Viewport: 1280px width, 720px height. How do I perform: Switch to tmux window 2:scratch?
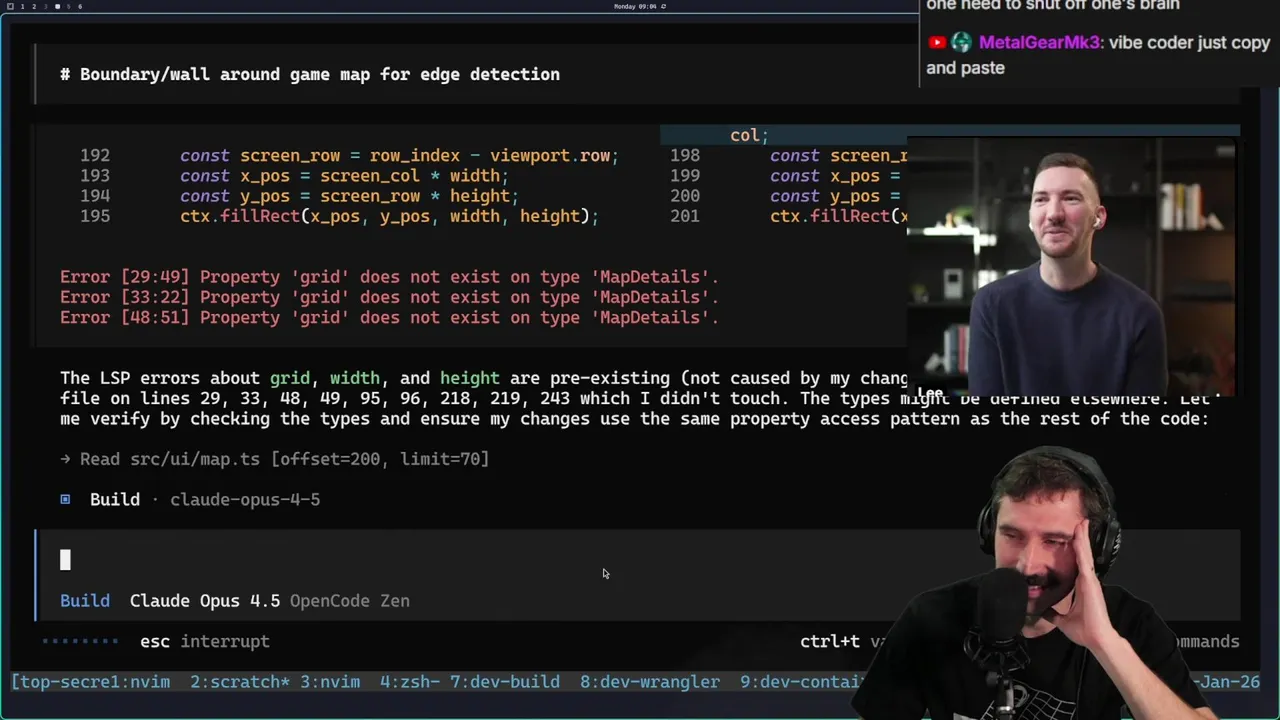(240, 682)
